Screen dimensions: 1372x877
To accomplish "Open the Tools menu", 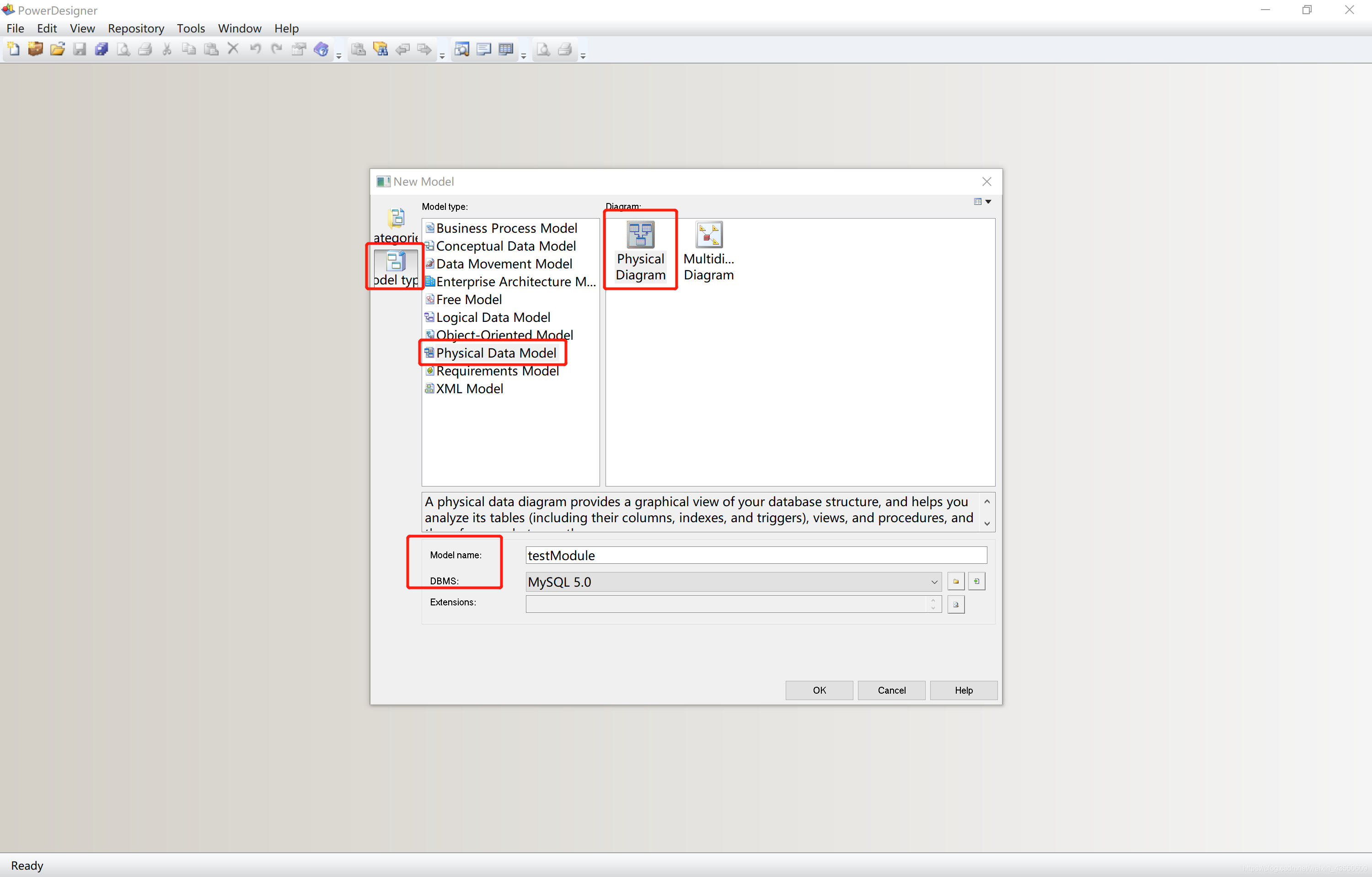I will point(190,28).
